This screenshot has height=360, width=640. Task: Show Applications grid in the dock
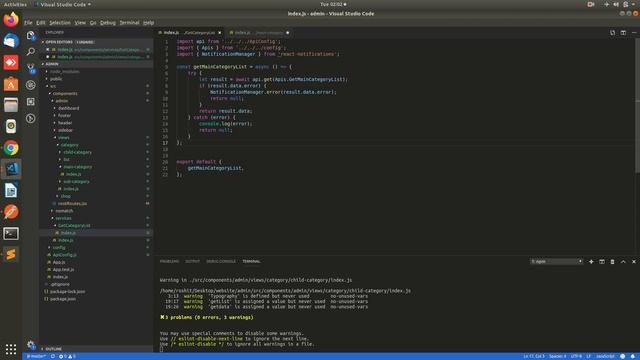[11, 349]
